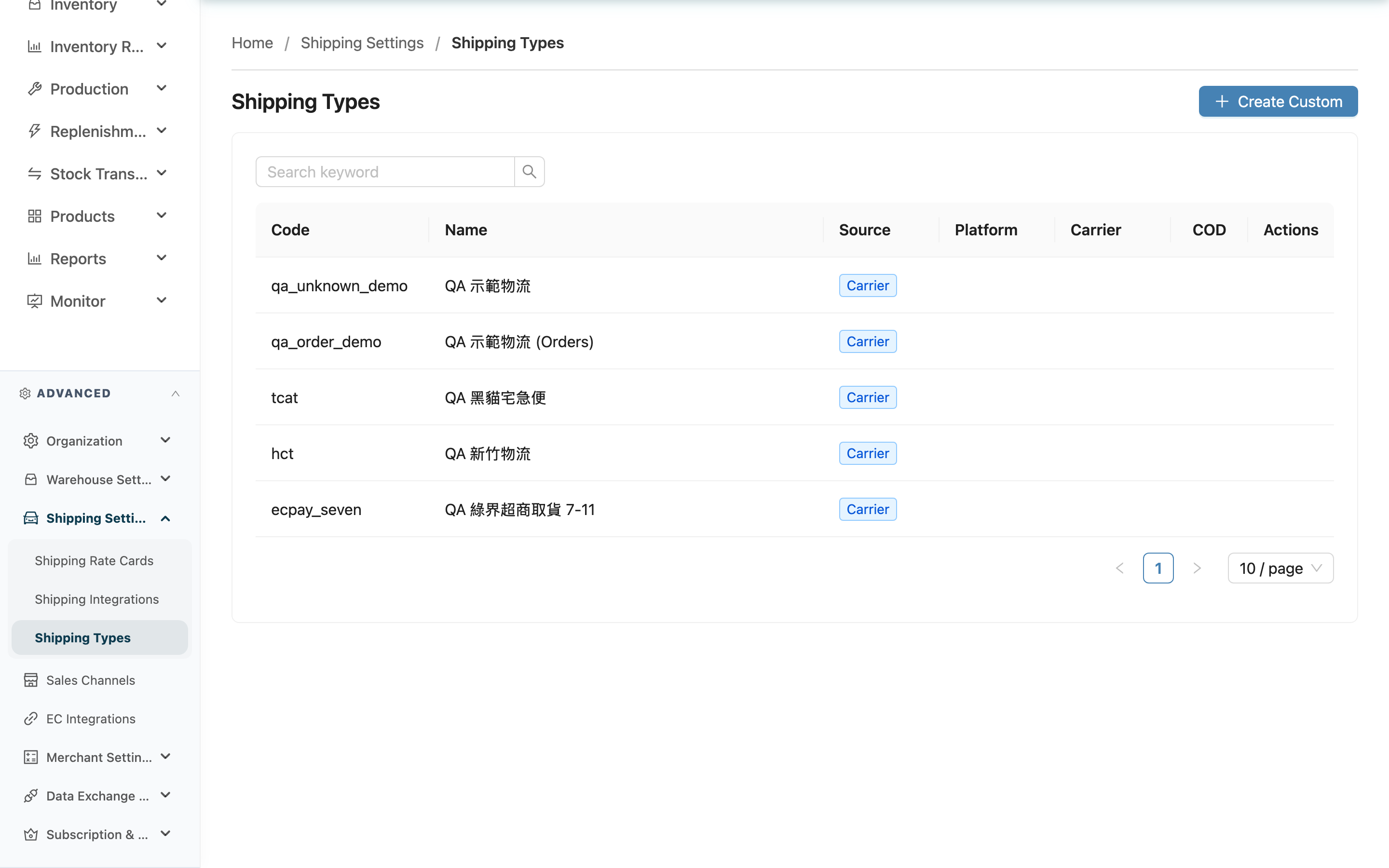Click the Merchant Settings icon
1389x868 pixels.
coord(31,757)
